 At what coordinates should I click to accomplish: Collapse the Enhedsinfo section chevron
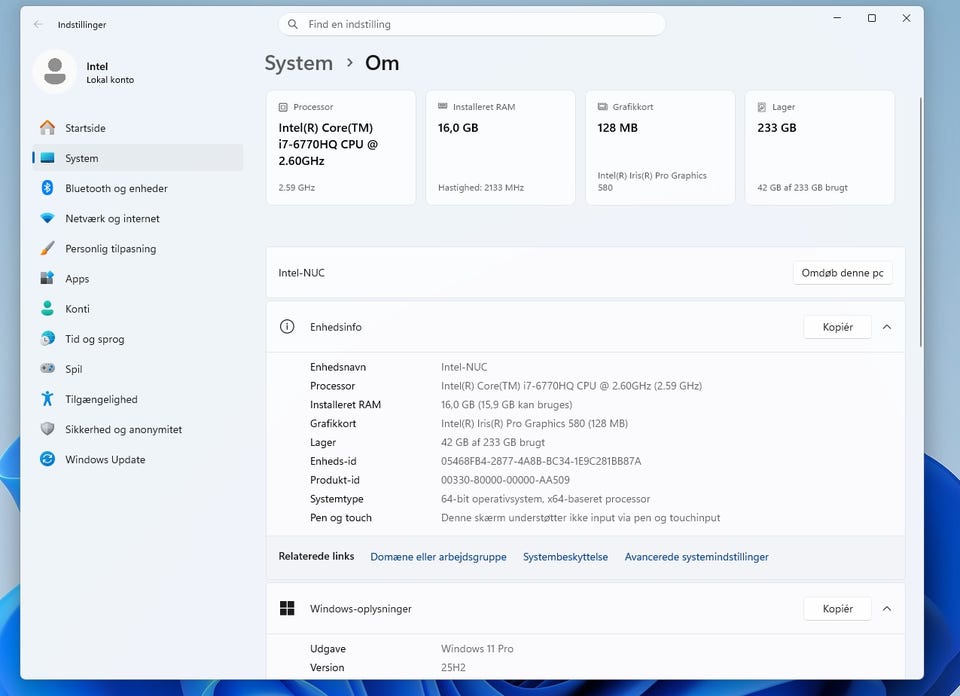(887, 327)
